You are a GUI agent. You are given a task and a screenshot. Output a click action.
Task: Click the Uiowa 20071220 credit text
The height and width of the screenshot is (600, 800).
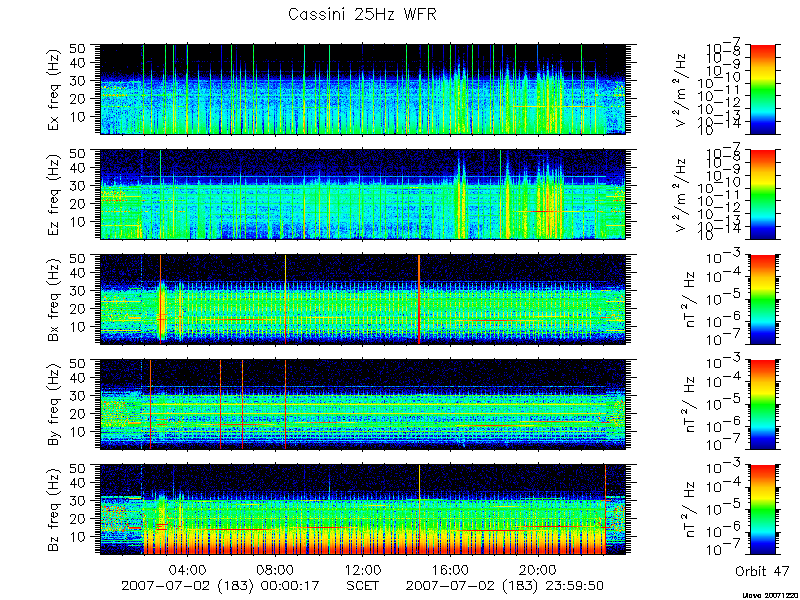[x=771, y=595]
